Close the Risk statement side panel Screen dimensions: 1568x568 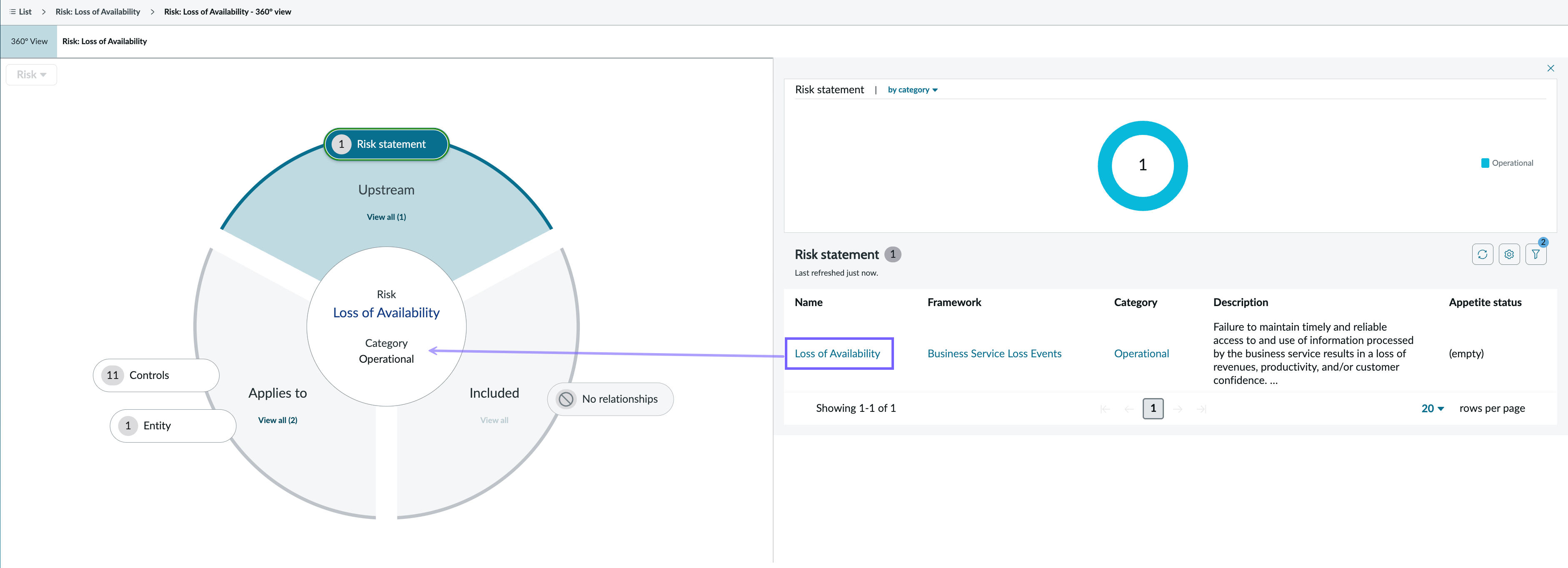point(1551,68)
